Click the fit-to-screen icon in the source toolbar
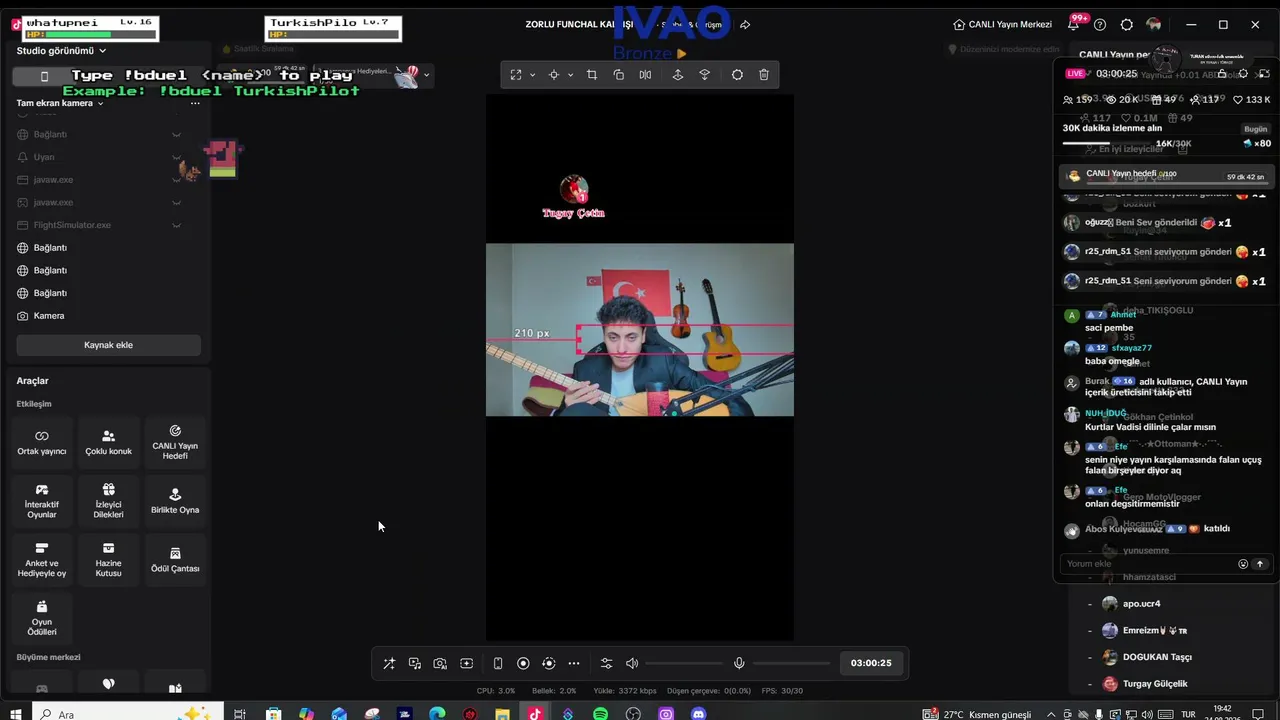Viewport: 1280px width, 720px height. (x=516, y=75)
